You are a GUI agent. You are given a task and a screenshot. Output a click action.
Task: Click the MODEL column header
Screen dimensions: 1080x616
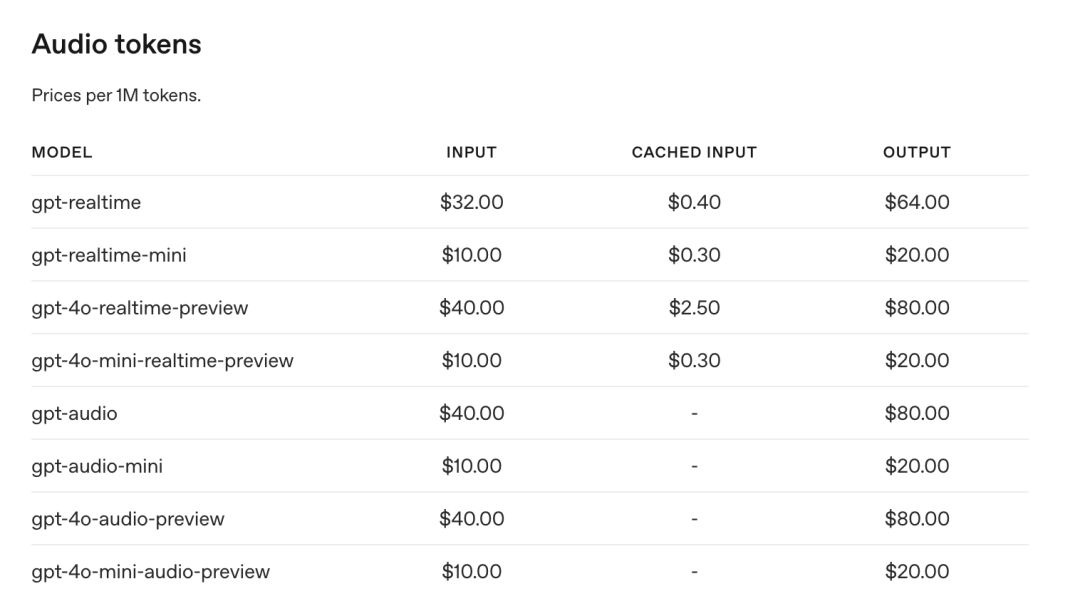(x=62, y=153)
